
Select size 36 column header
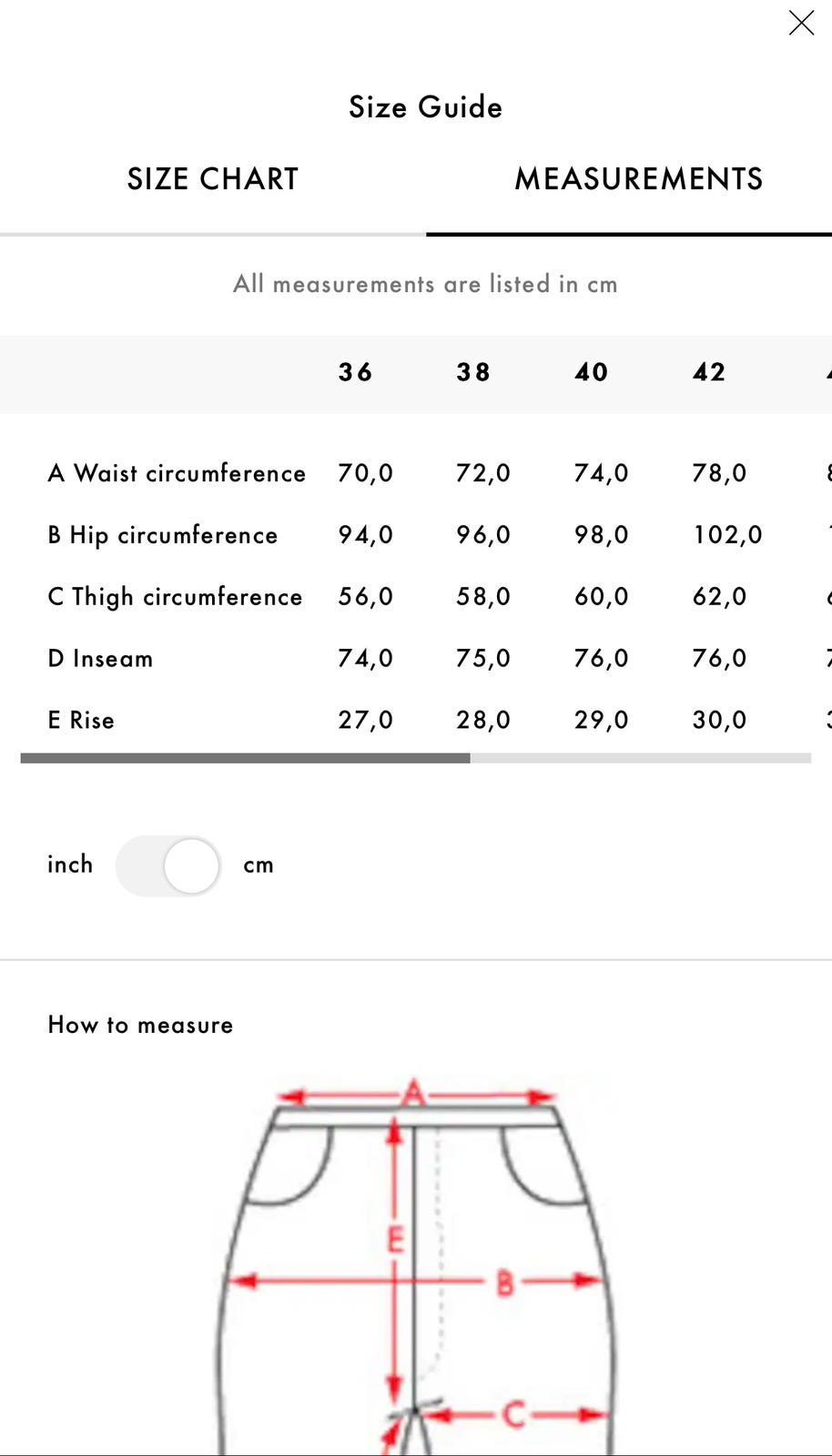[355, 372]
